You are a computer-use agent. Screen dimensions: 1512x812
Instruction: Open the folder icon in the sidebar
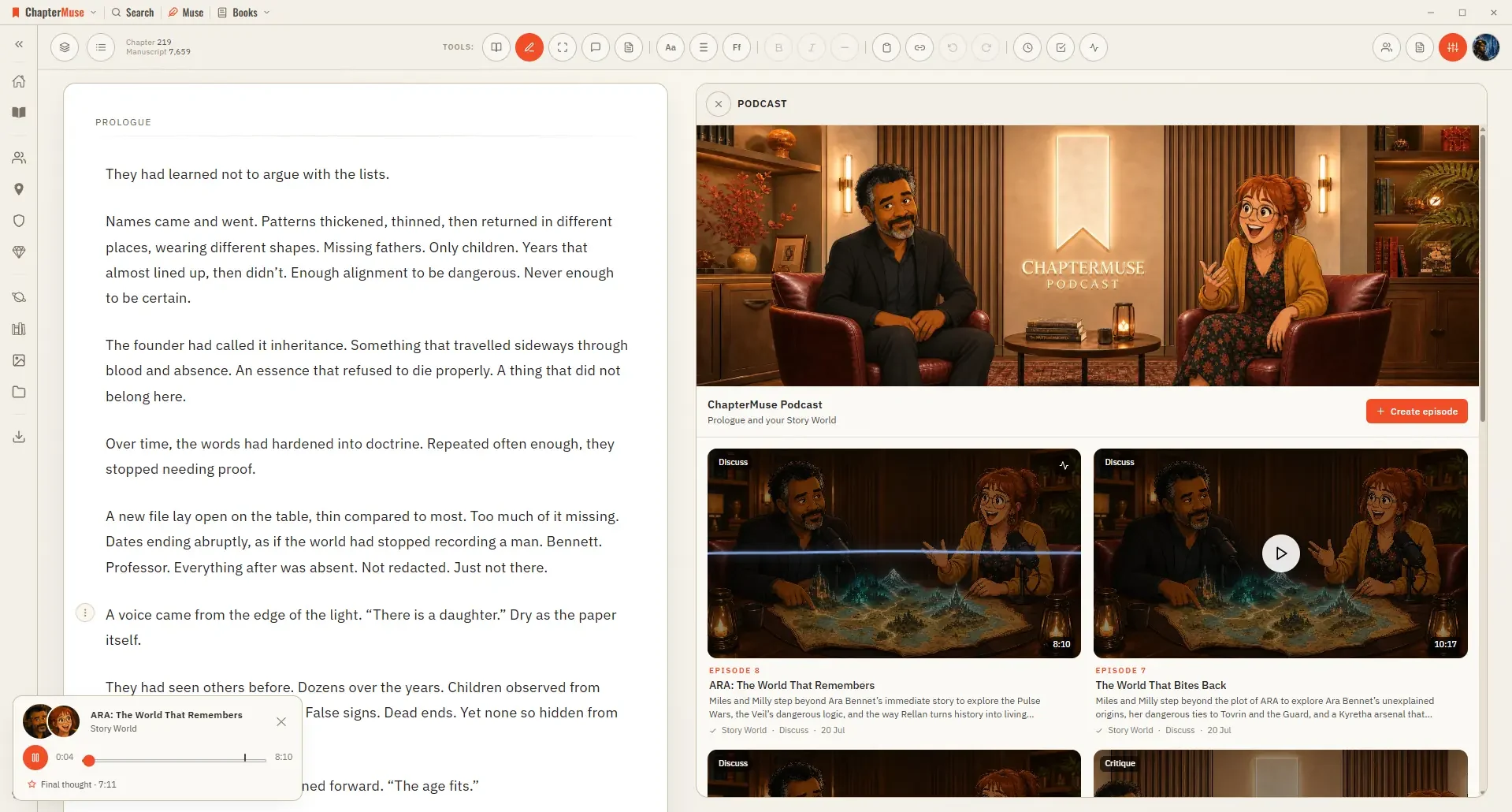(19, 392)
